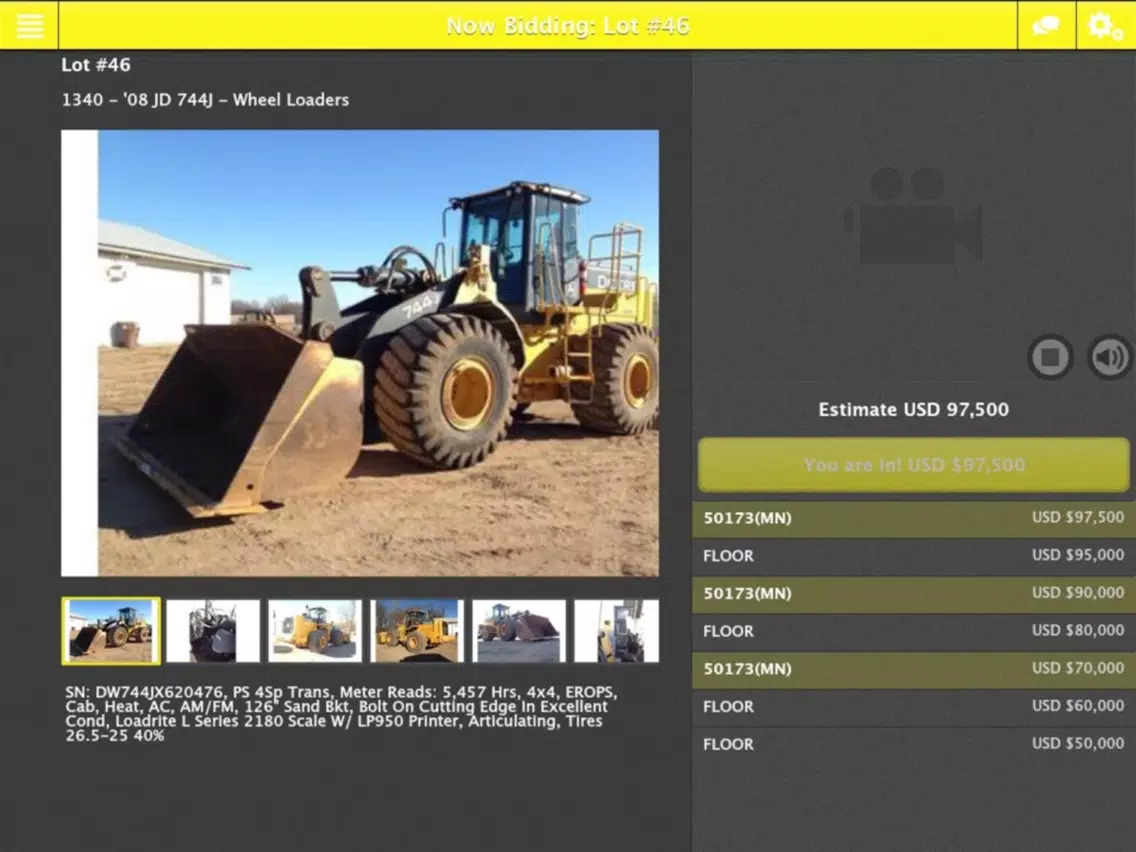Screen dimensions: 1136x852
Task: Select the FLOOR bid of USD $95,000
Action: pos(914,556)
